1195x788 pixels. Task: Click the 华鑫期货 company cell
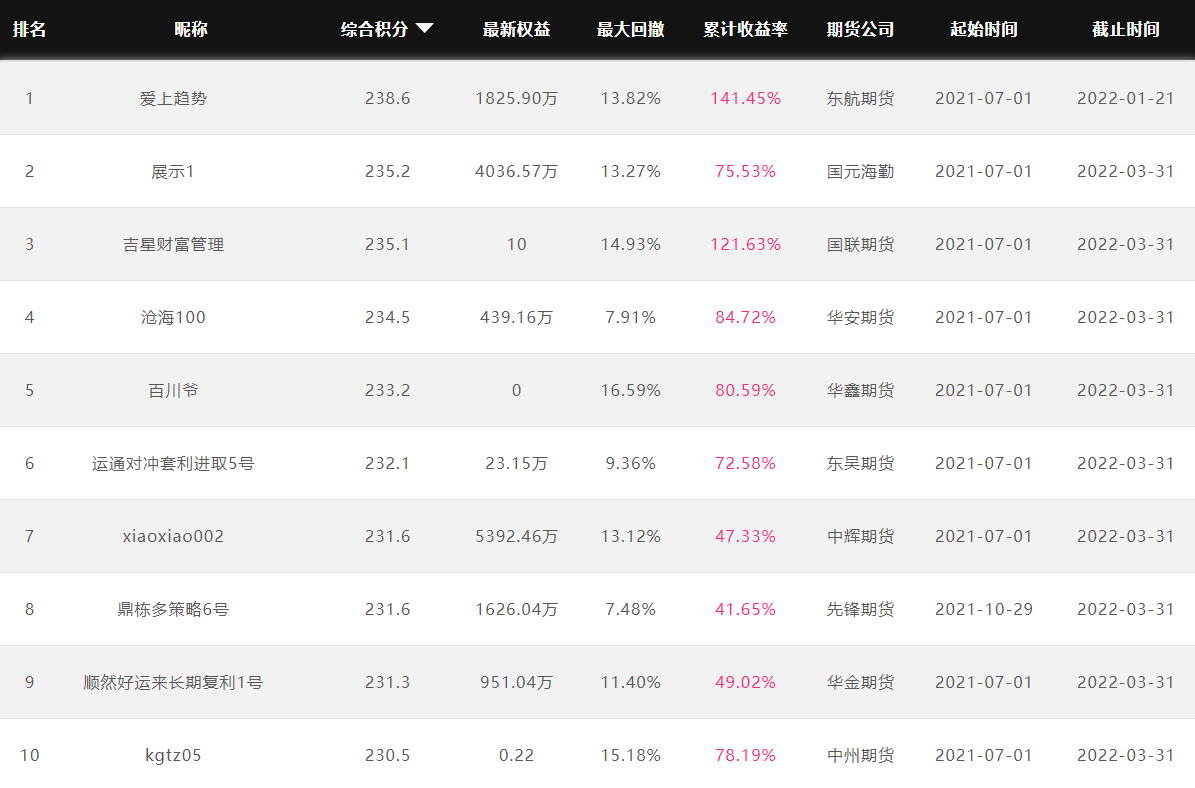coord(860,390)
